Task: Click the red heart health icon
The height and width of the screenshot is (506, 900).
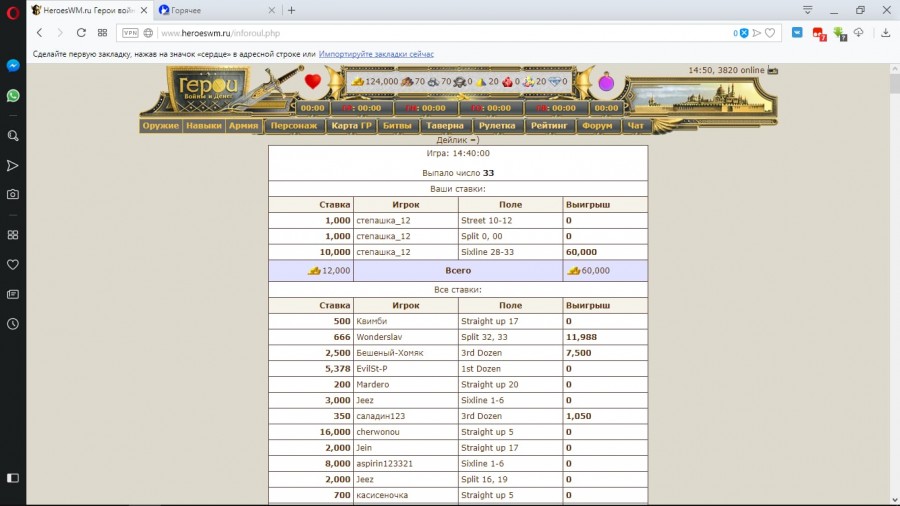Action: [313, 82]
